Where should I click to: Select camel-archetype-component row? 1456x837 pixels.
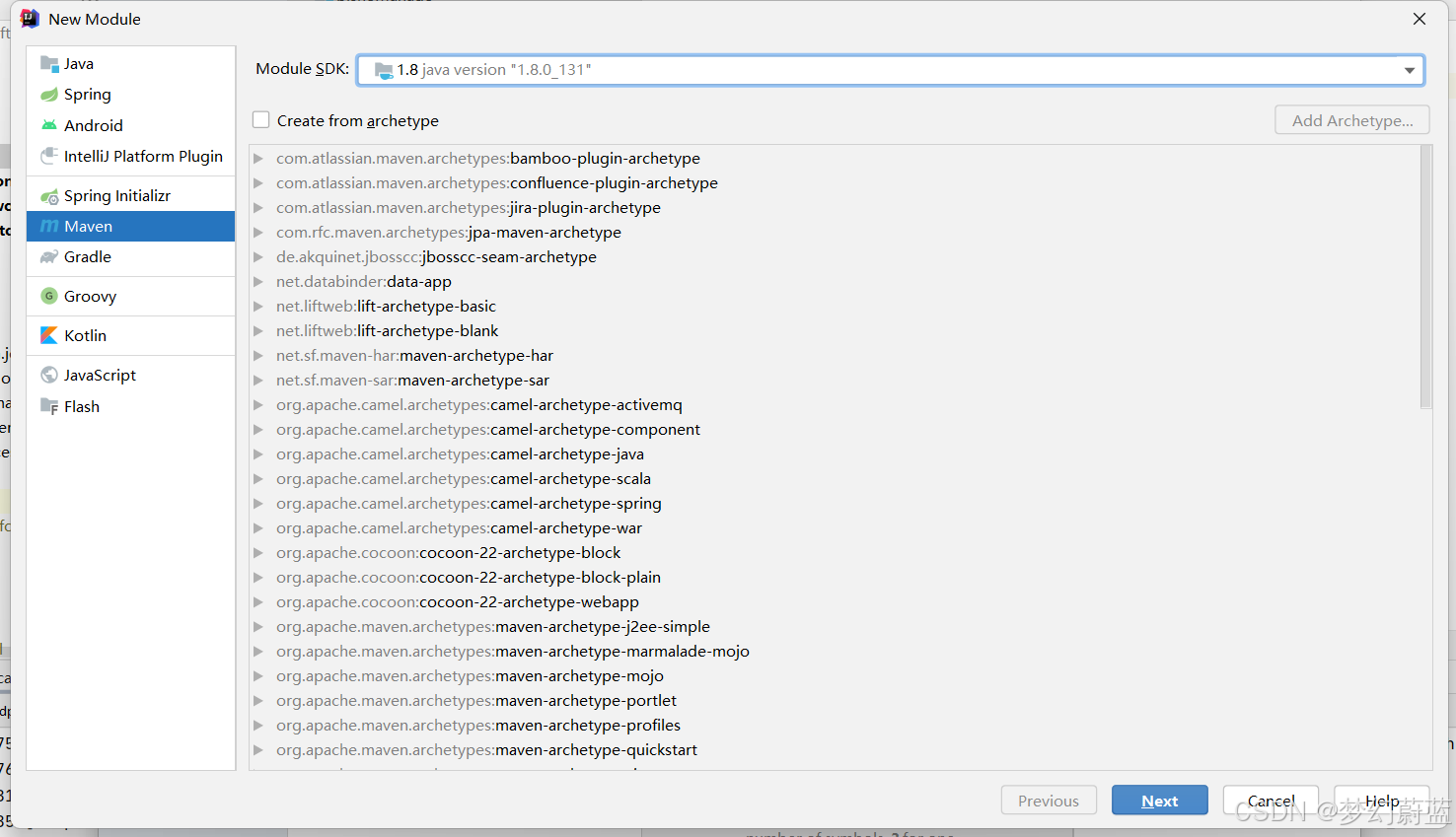835,430
